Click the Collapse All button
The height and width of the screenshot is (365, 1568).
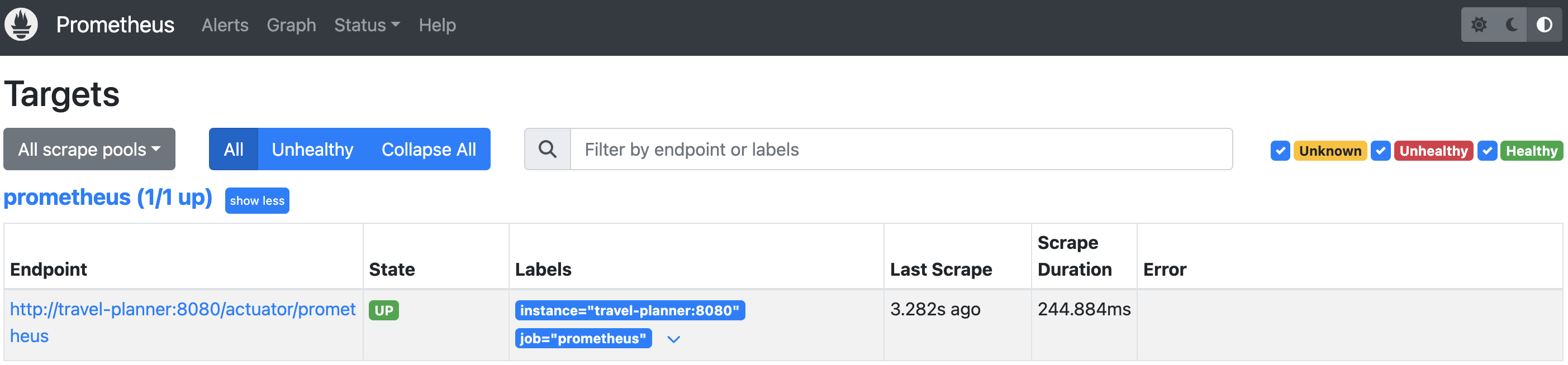pos(429,149)
